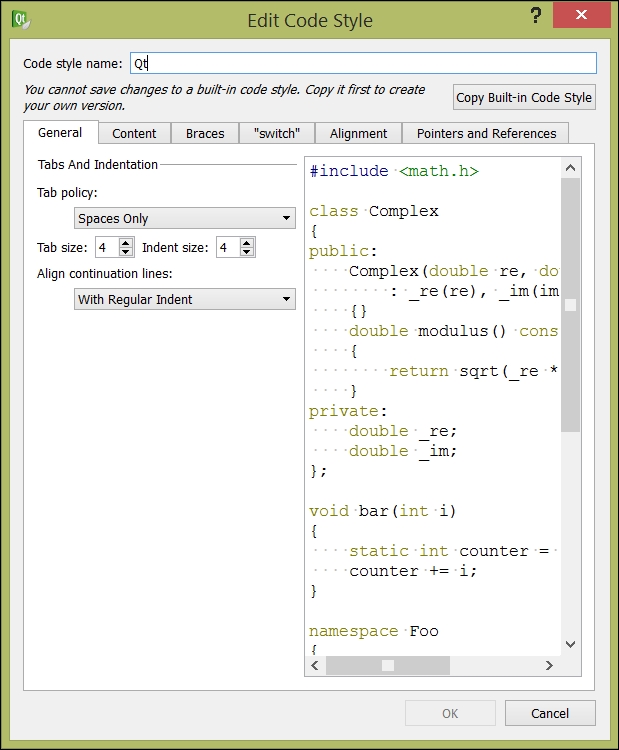Click the "void bar(int i)" line
619x750 pixels.
tap(383, 511)
